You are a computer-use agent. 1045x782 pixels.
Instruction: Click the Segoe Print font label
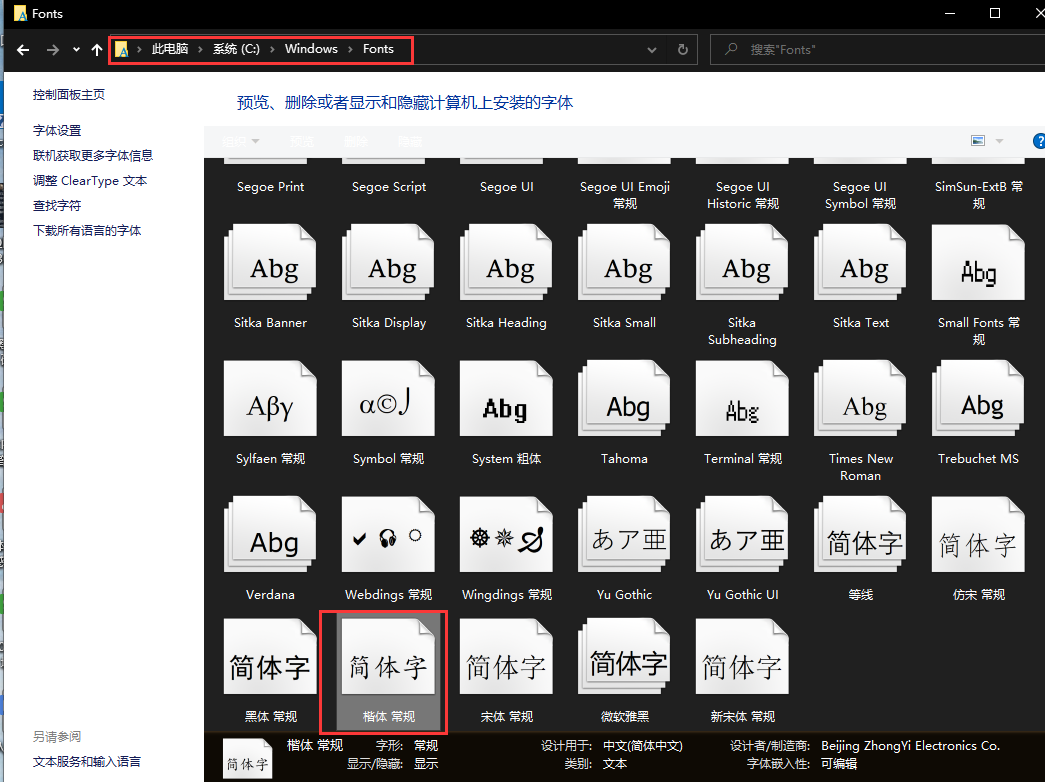pyautogui.click(x=271, y=187)
